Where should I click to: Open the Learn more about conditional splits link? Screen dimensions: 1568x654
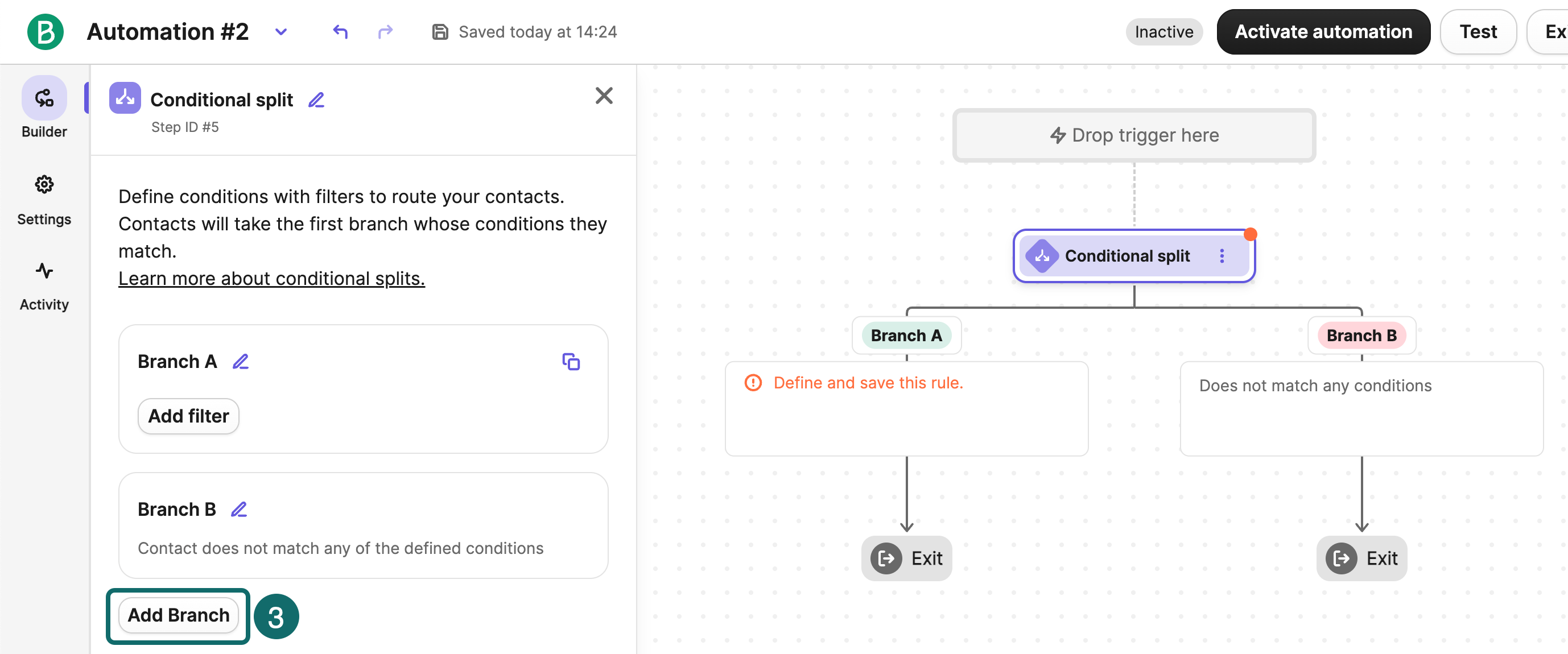click(271, 278)
